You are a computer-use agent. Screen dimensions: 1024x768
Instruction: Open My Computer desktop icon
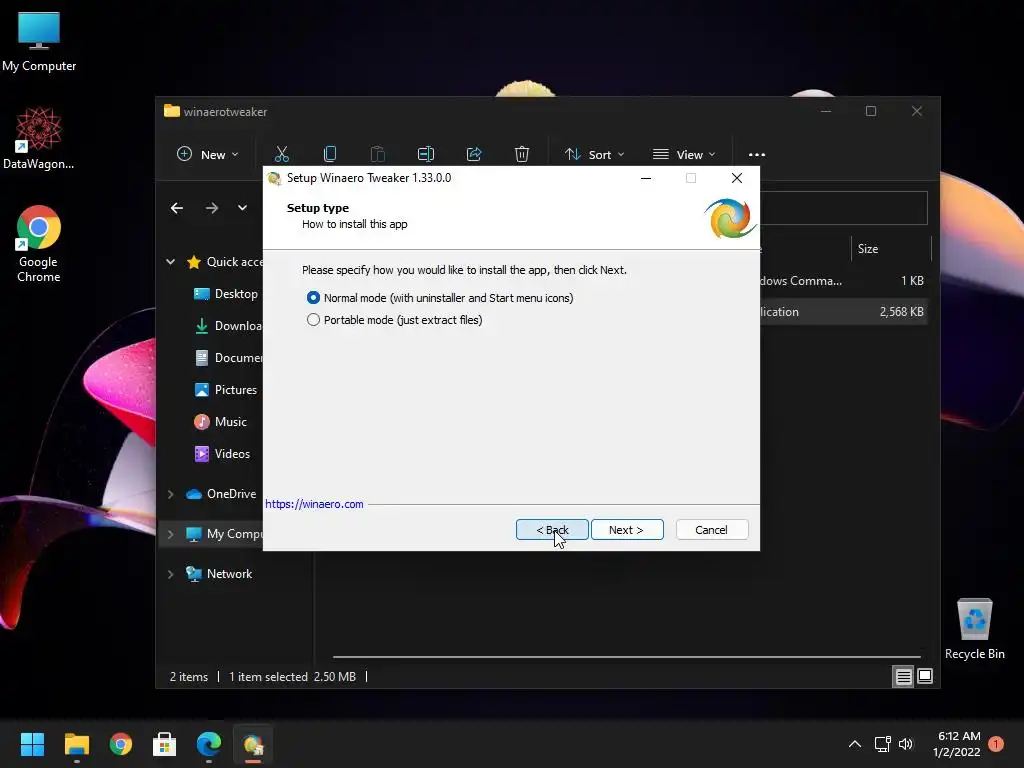(x=39, y=42)
